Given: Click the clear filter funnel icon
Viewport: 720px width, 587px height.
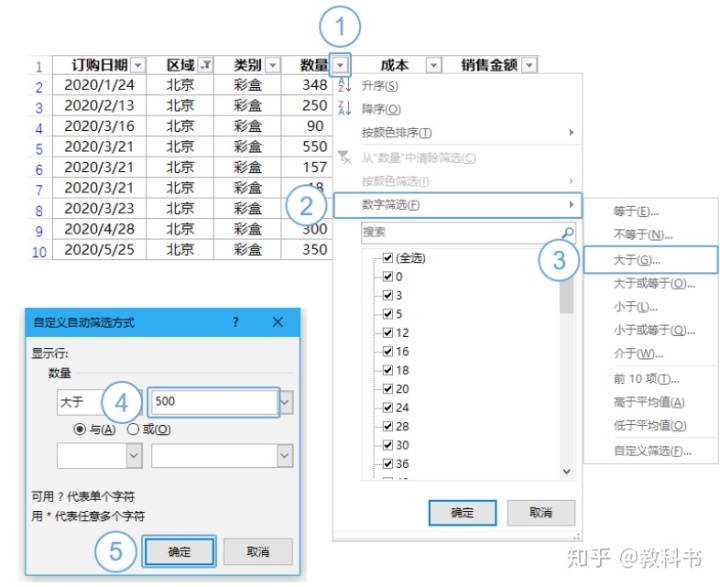Looking at the screenshot, I should [x=345, y=157].
